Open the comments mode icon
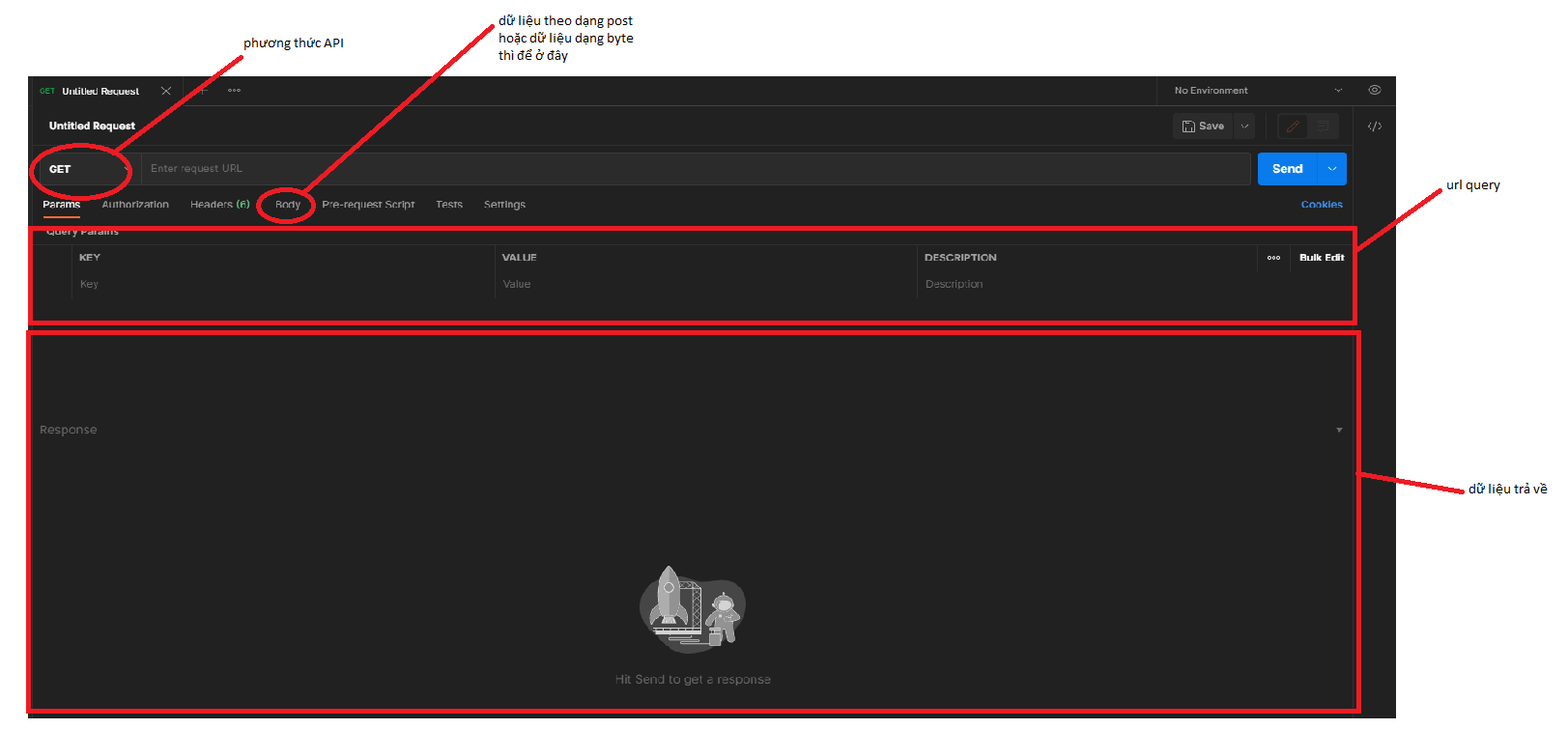This screenshot has height=729, width=1568. [x=1323, y=126]
